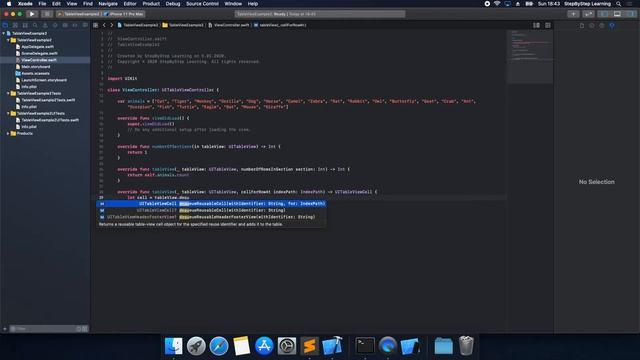
Task: Collapse the TableViewExample2UITests group
Action: [8, 113]
